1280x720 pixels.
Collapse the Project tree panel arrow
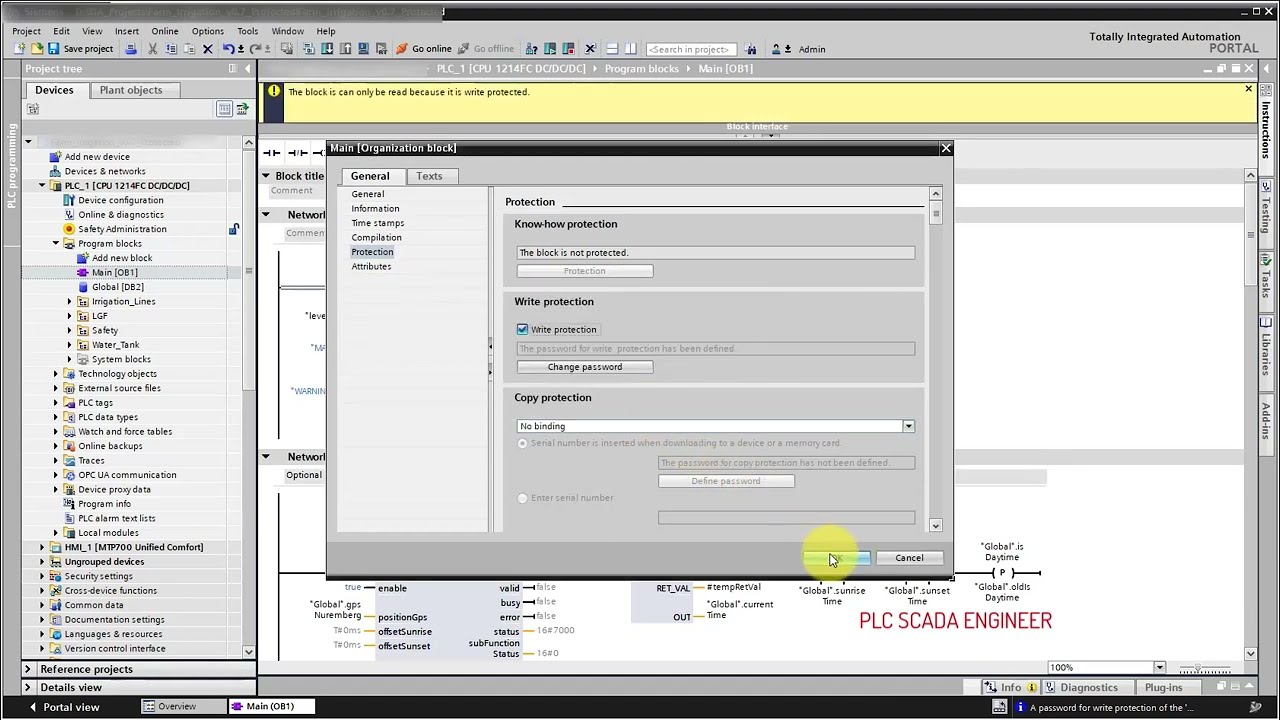click(247, 68)
